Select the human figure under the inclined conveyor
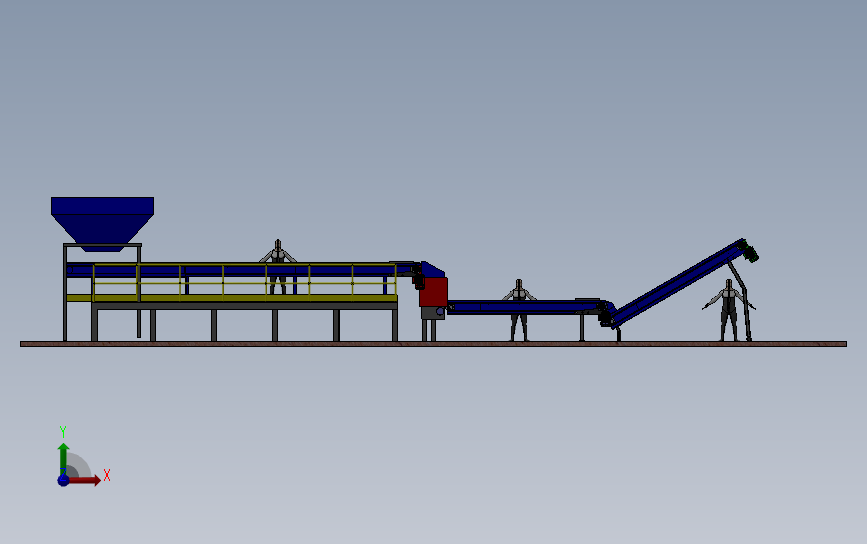The height and width of the screenshot is (544, 867). tap(729, 310)
